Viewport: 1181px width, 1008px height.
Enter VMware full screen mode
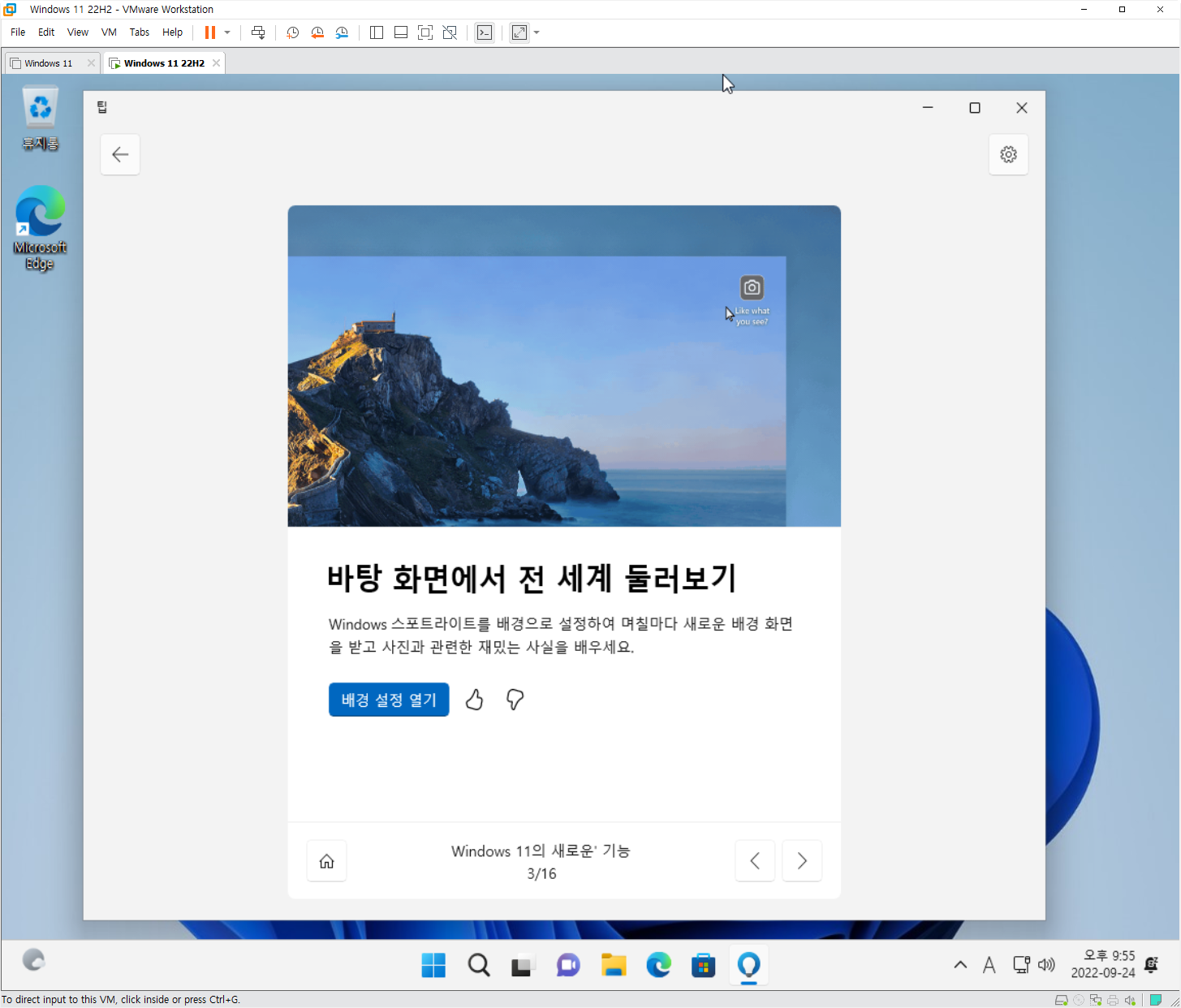[x=425, y=32]
